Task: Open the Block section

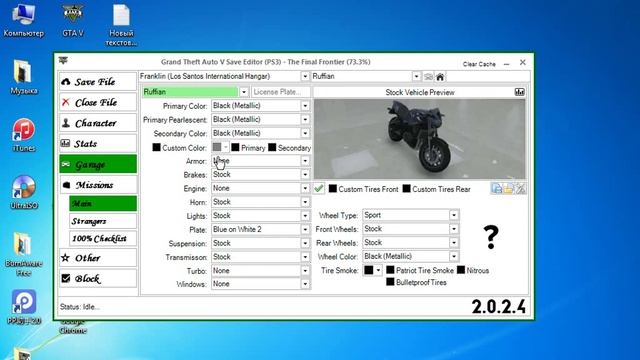Action: pos(98,278)
